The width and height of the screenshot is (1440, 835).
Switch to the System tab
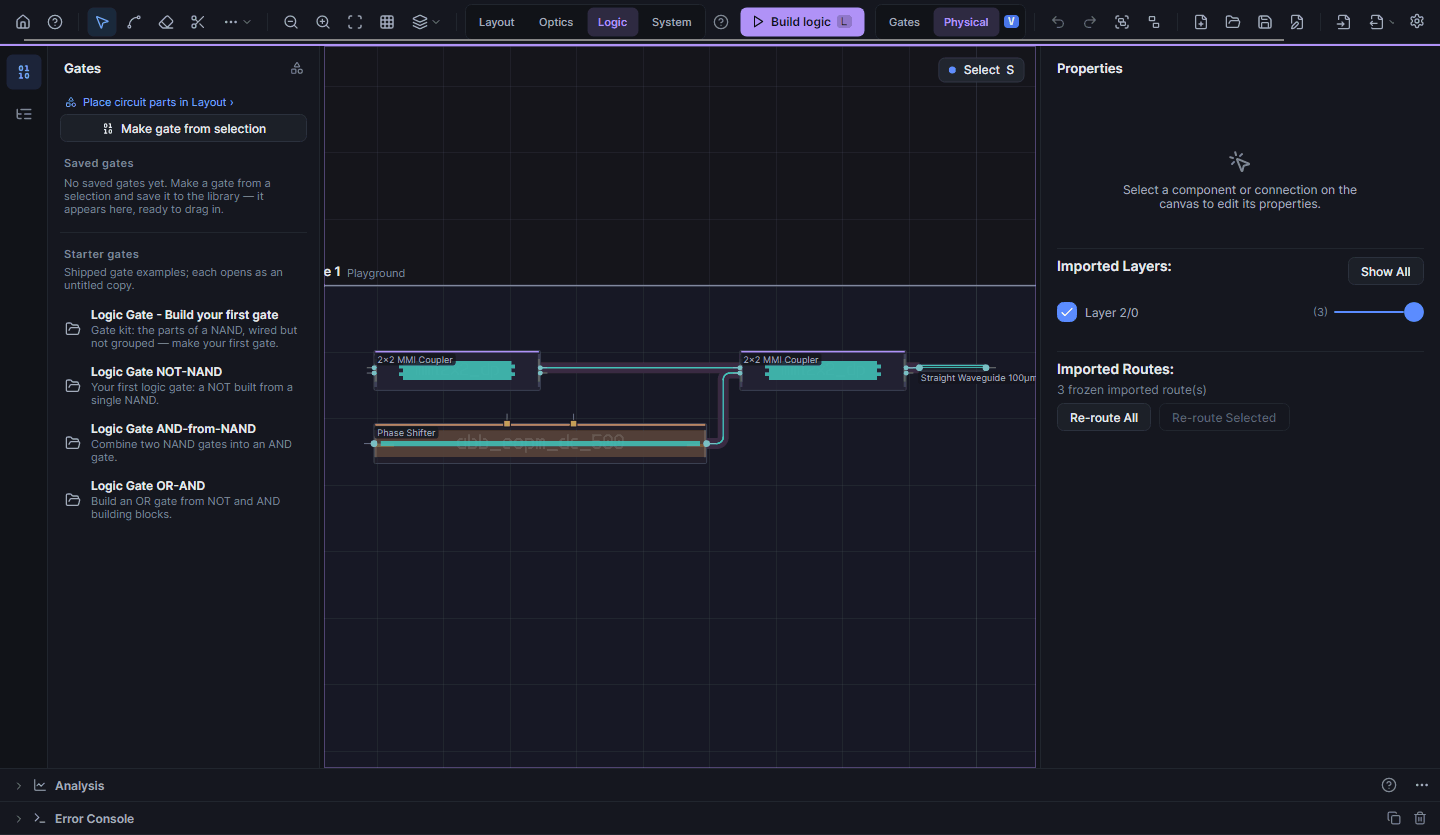(671, 22)
